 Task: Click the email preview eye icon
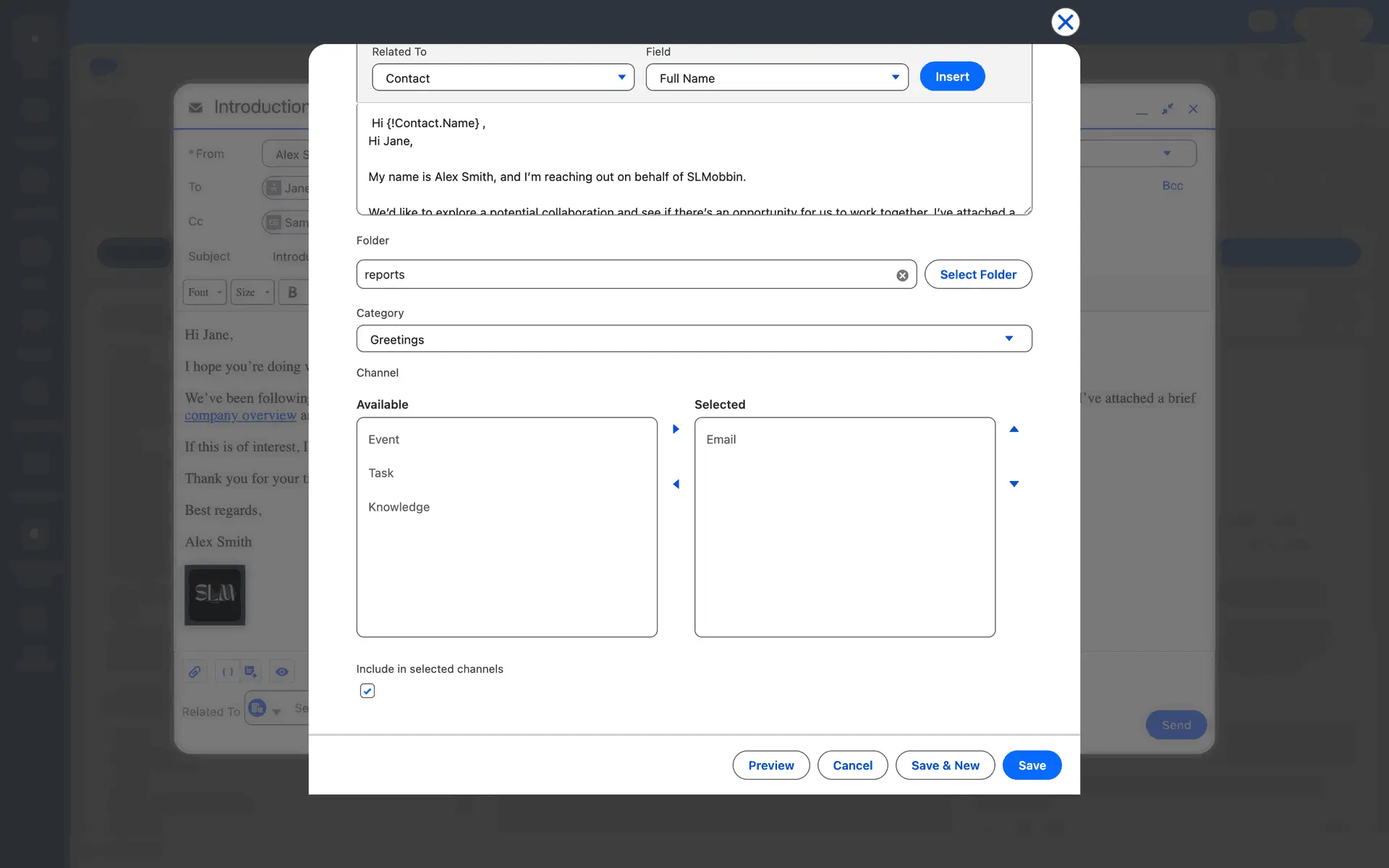pos(281,672)
